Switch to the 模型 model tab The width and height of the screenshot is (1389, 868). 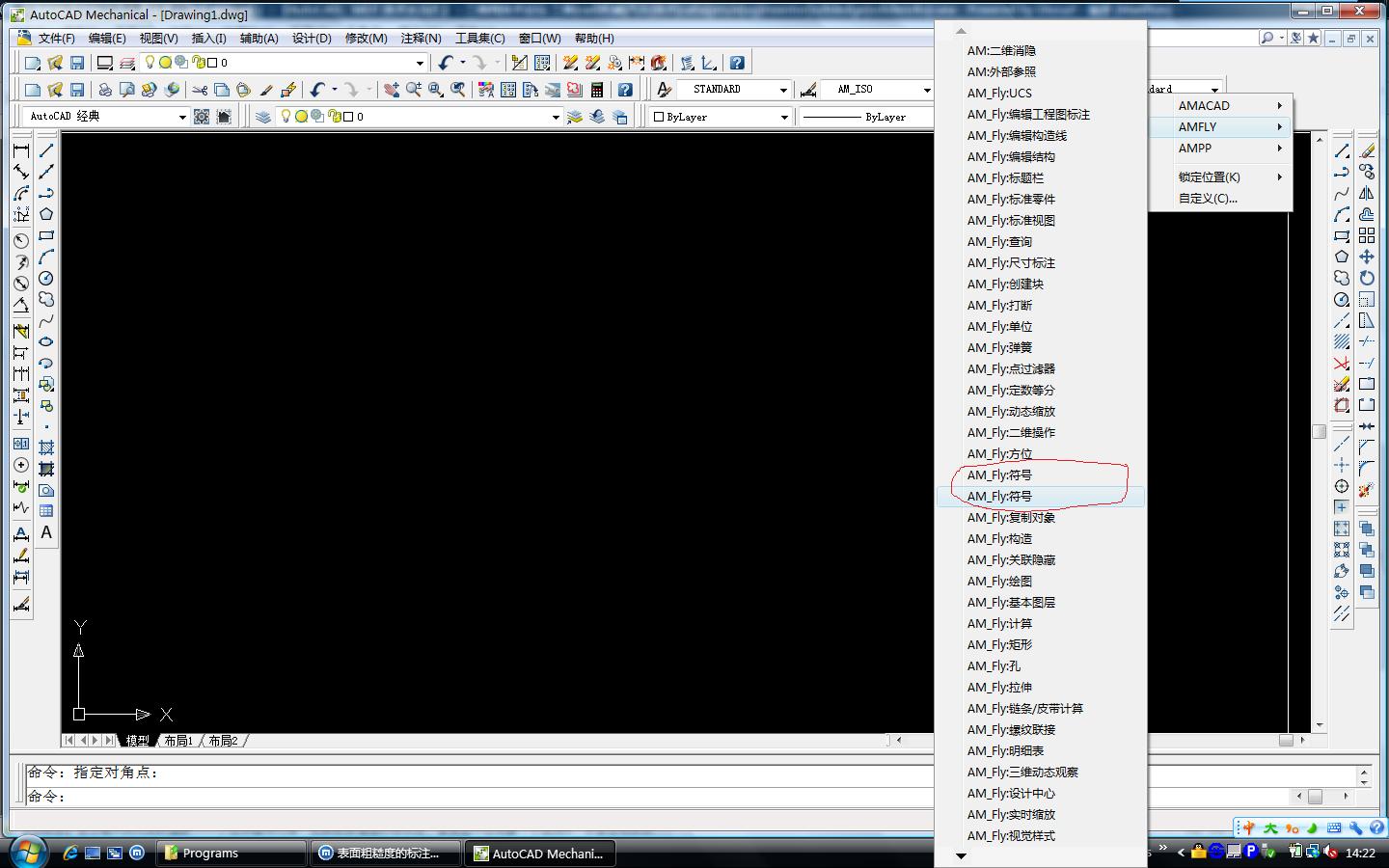(138, 741)
